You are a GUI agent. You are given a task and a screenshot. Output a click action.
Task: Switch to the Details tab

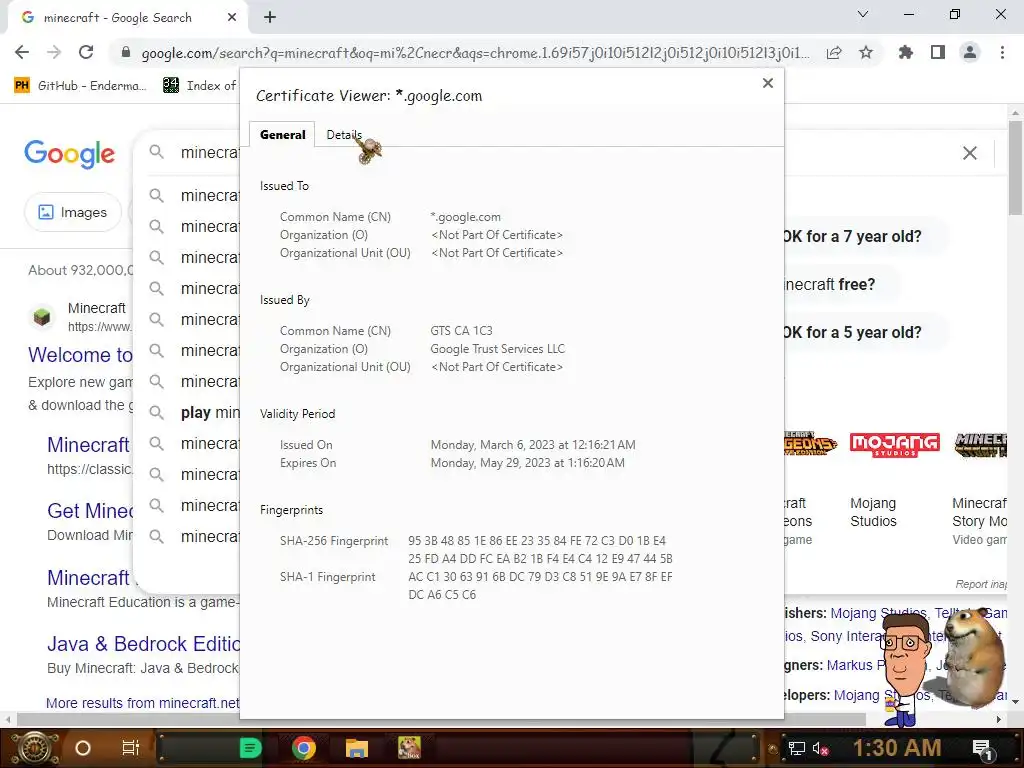pos(344,135)
